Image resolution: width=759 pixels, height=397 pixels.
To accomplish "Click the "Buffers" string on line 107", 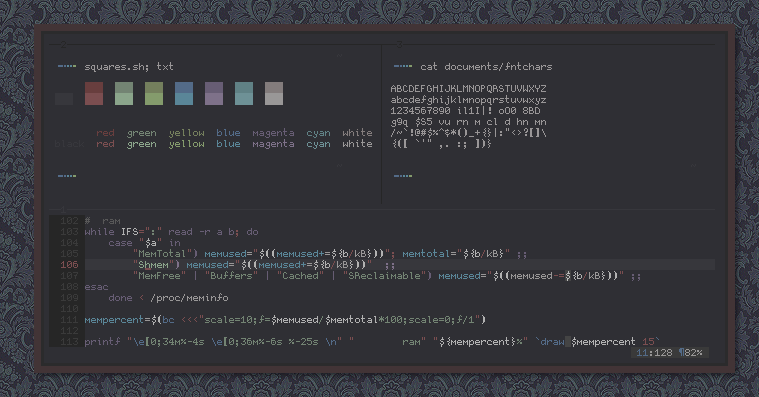I will [231, 276].
